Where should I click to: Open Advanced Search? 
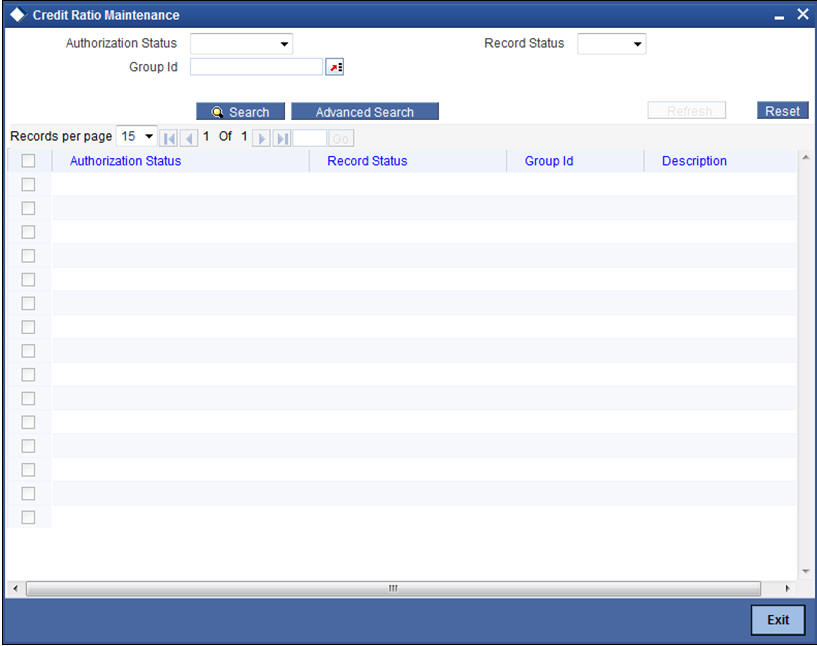pyautogui.click(x=365, y=111)
